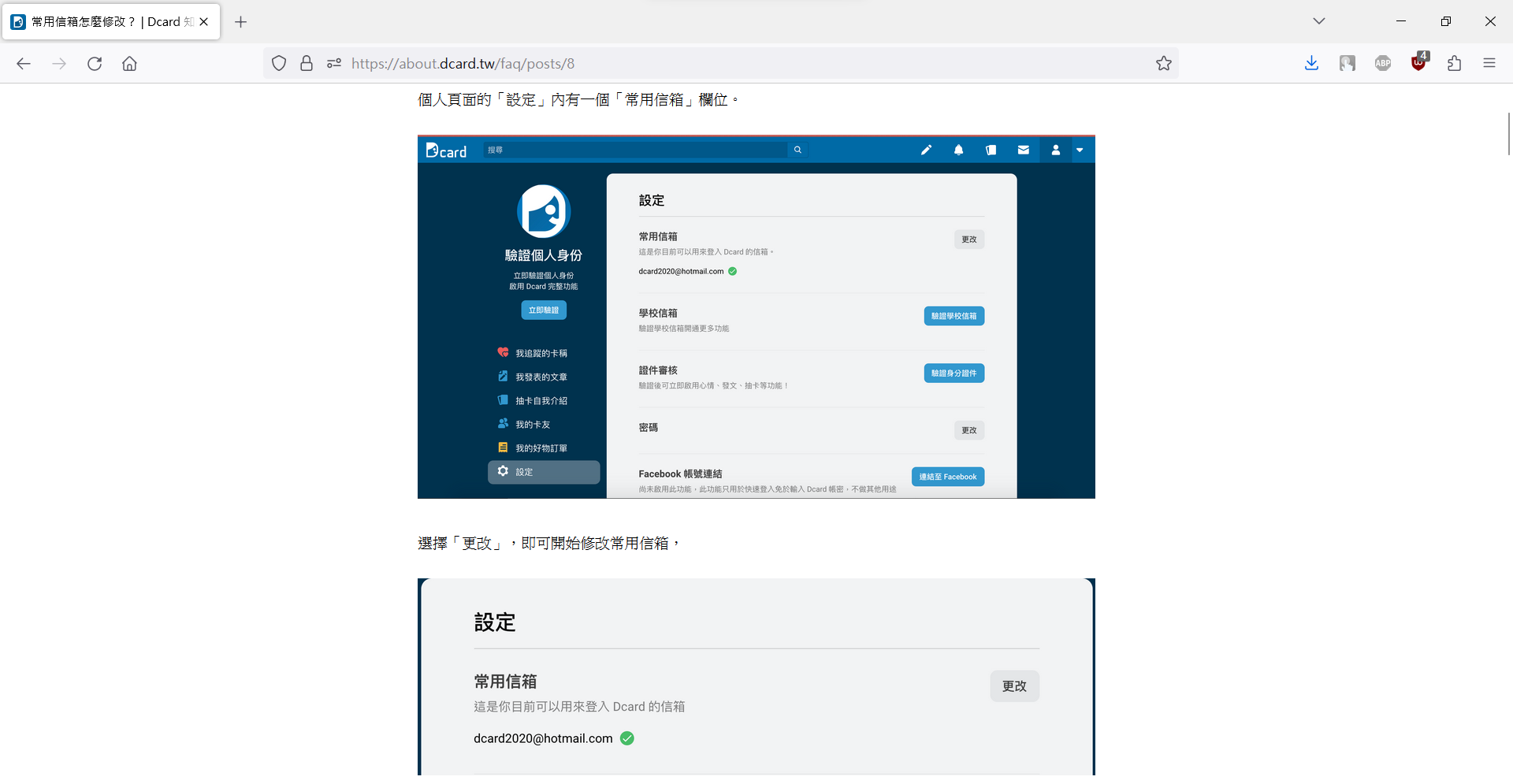Click the first Dcard settings screenshot
The image size is (1513, 784).
pyautogui.click(x=756, y=317)
